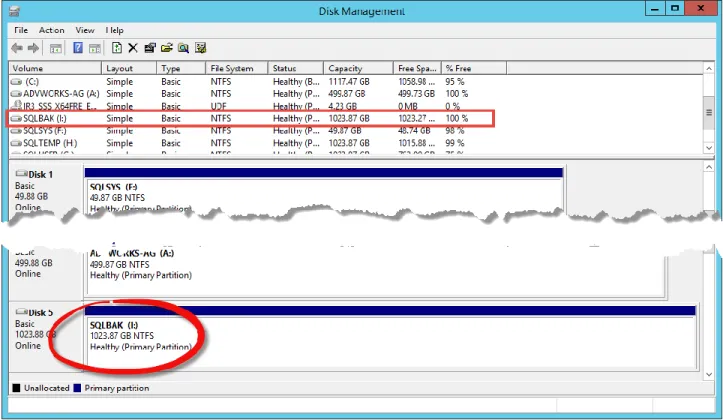Viewport: 723px width, 420px height.
Task: Select the SQLSYS (F:) volume row
Action: pos(258,130)
